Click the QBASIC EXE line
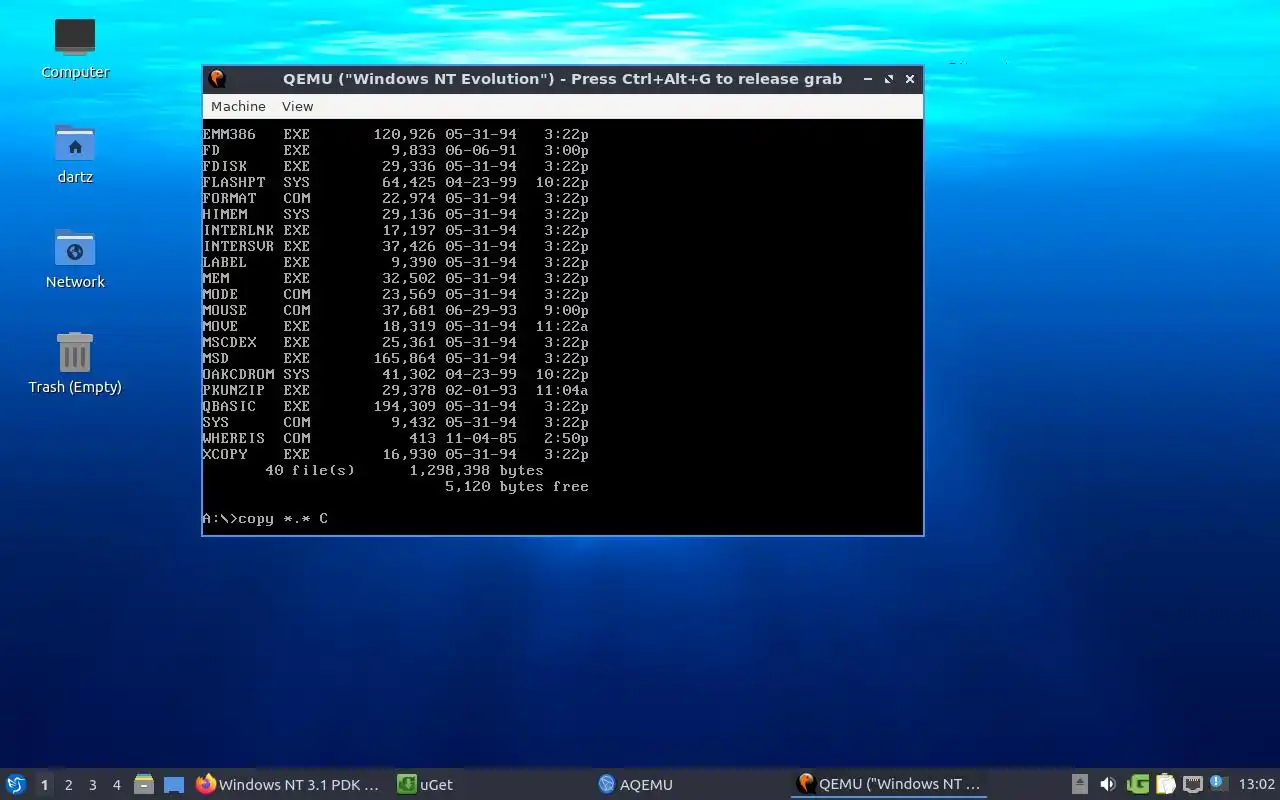Screen dimensions: 1280x800 pos(396,406)
